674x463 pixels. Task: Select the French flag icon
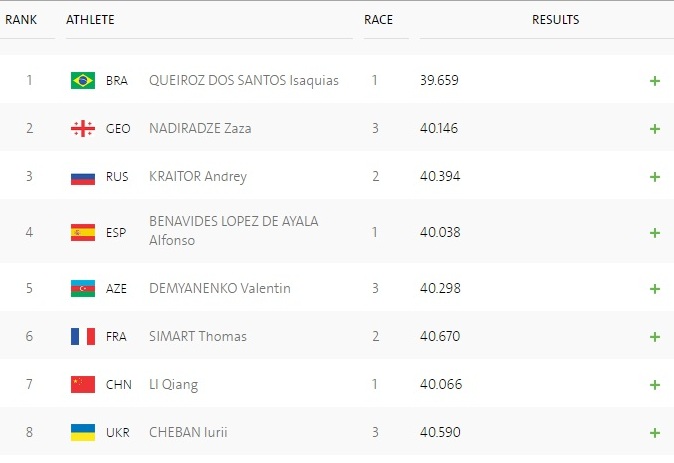click(83, 337)
